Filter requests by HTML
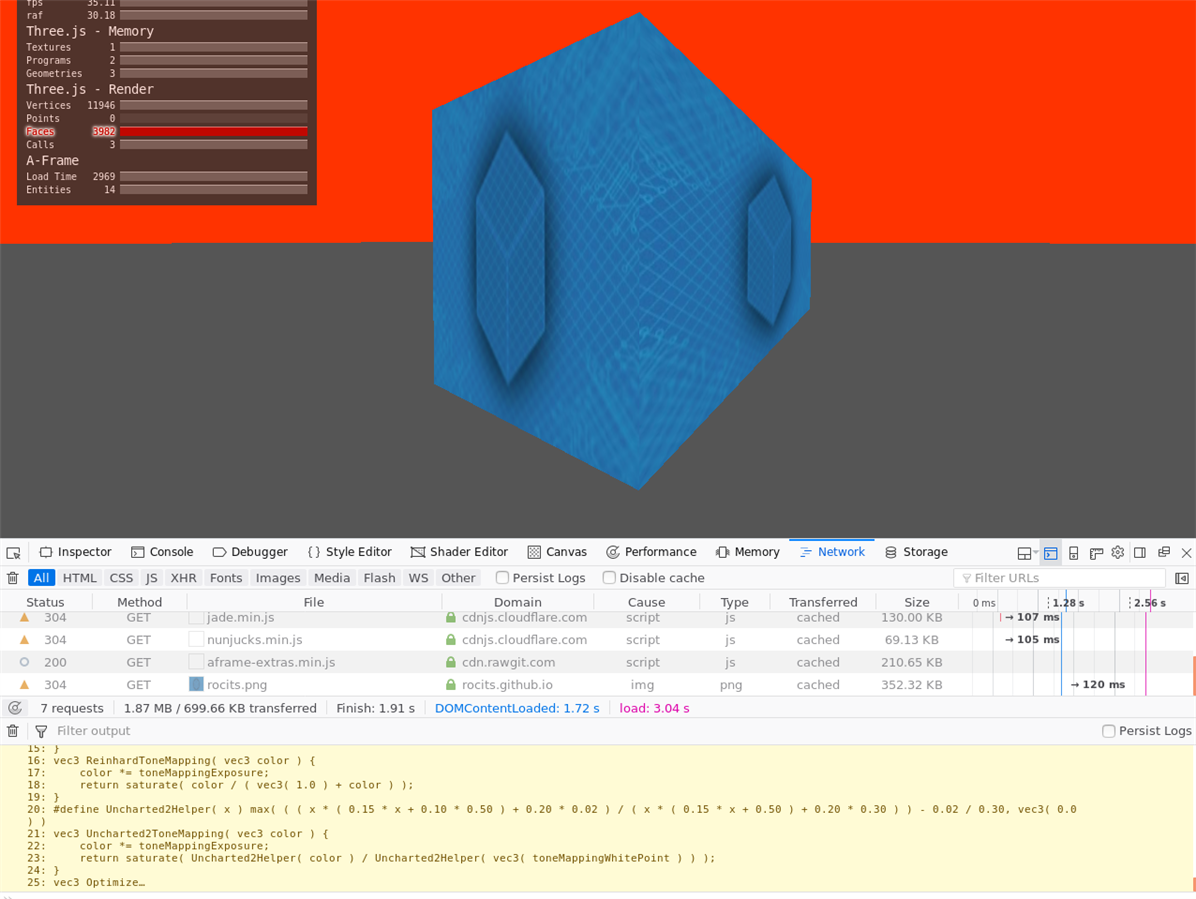The width and height of the screenshot is (1196, 899). (79, 578)
